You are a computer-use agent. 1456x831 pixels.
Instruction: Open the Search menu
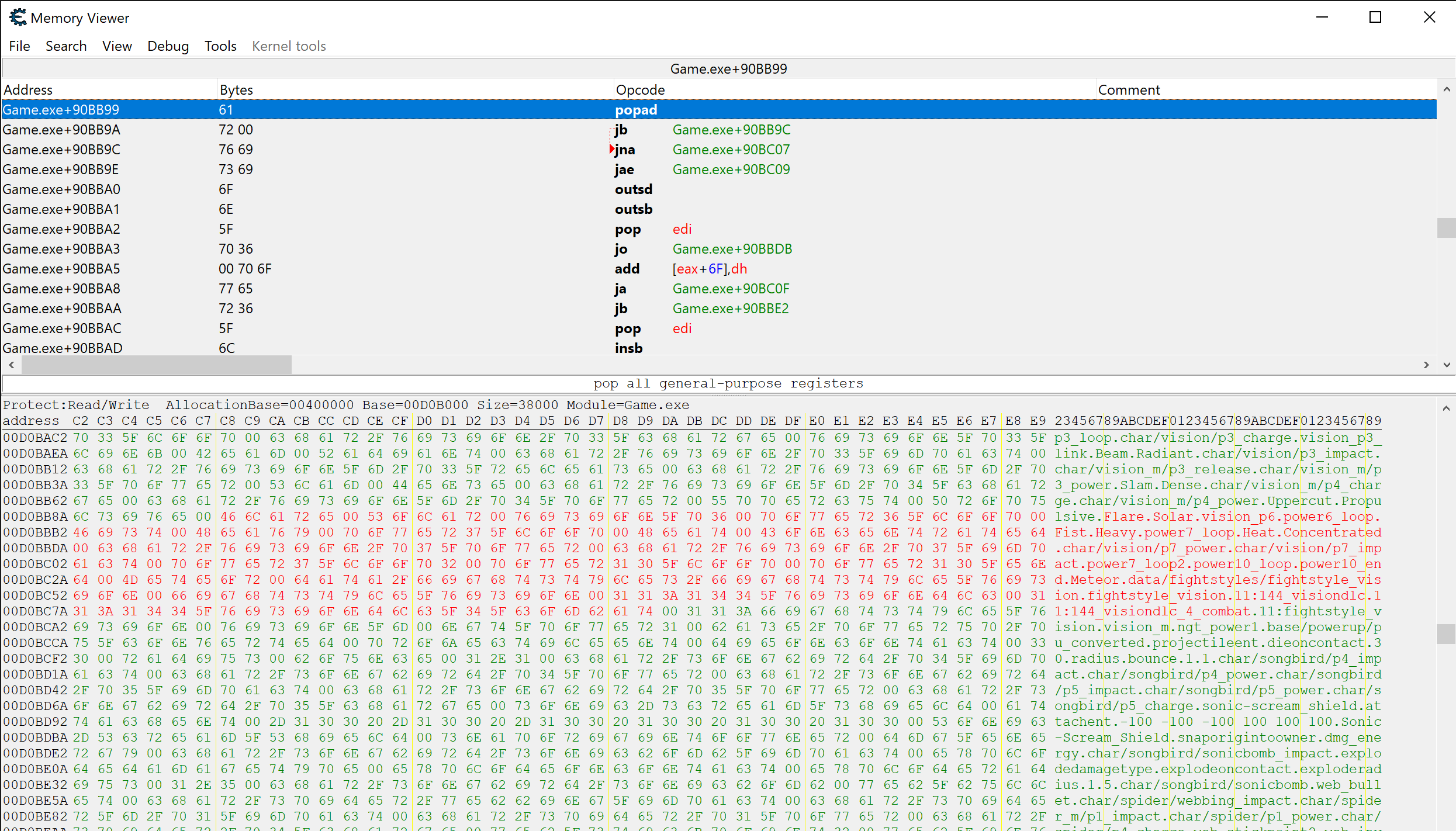66,46
